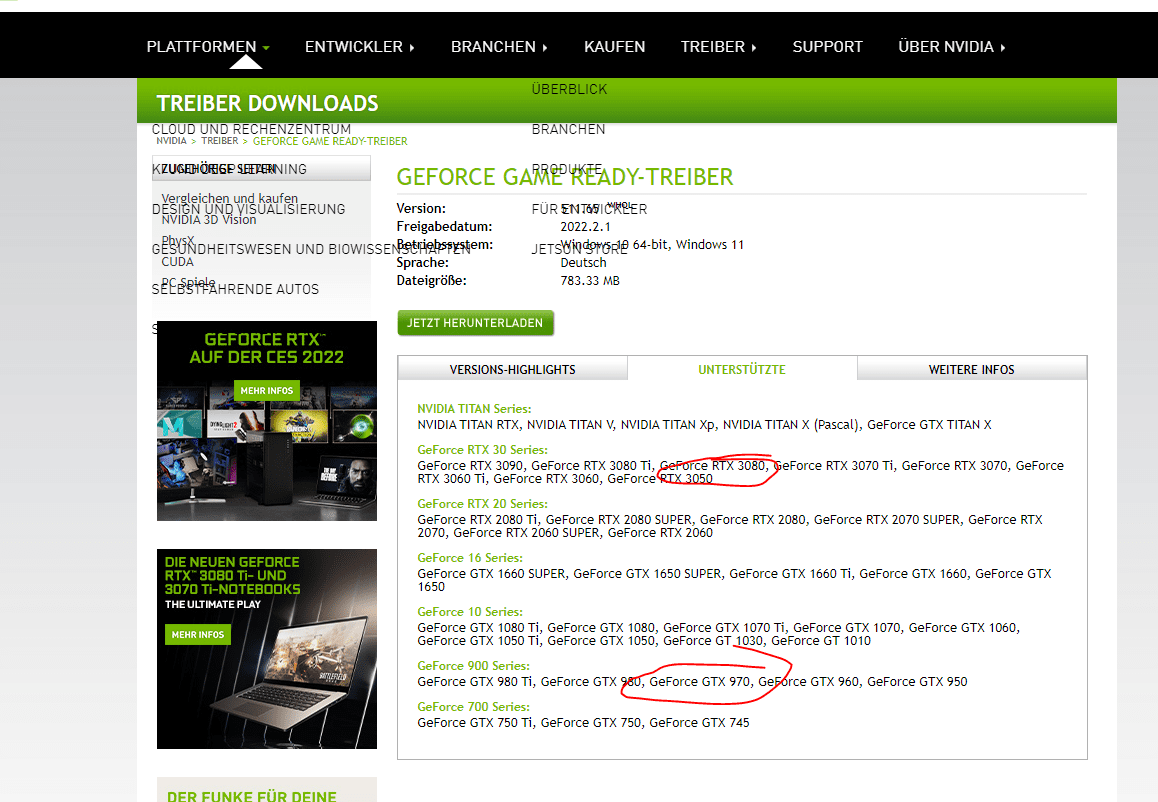Screen dimensions: 1158x802
Task: Select ÜBERBLICK in the open dropdown
Action: [x=569, y=89]
